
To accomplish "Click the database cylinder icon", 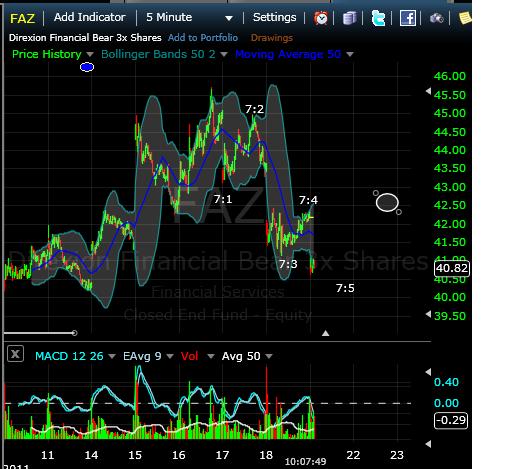I will 349,18.
